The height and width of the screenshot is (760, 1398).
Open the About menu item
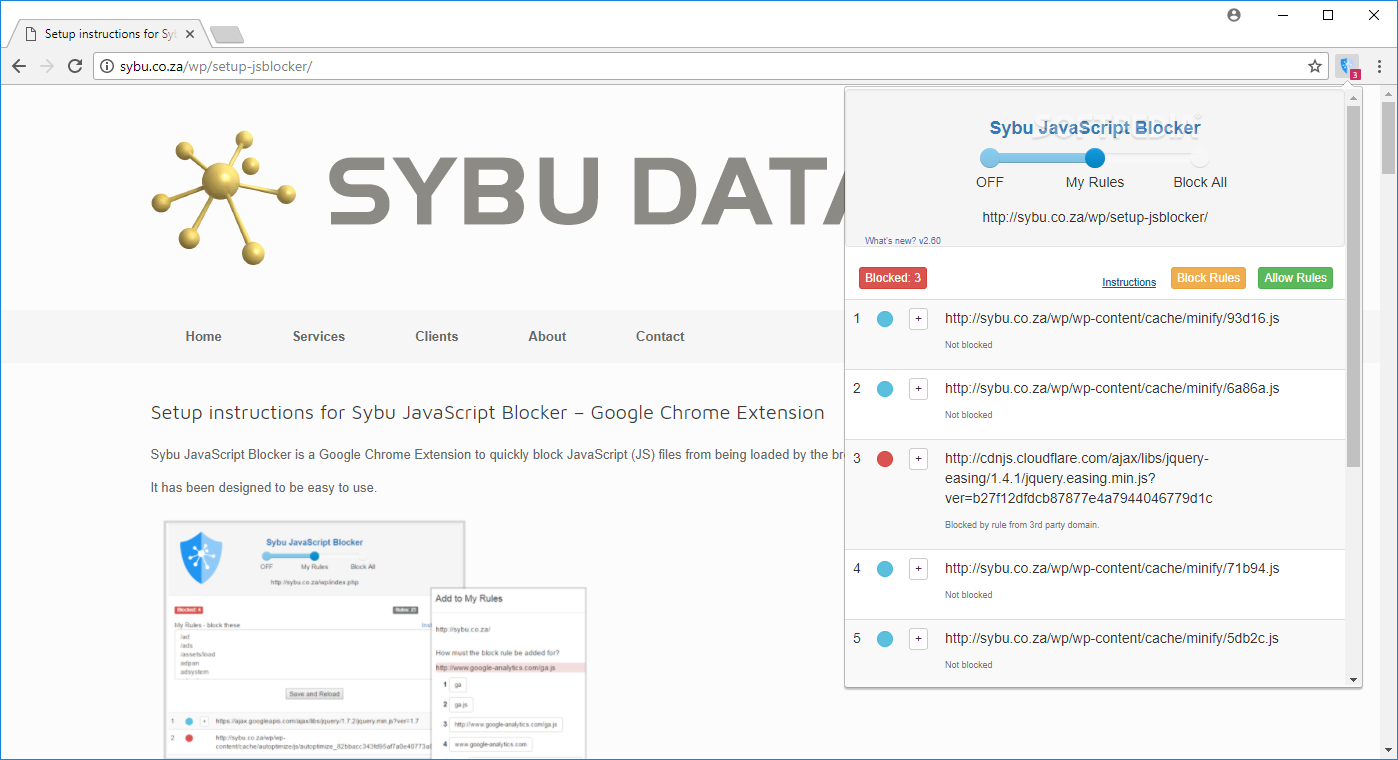(x=547, y=336)
